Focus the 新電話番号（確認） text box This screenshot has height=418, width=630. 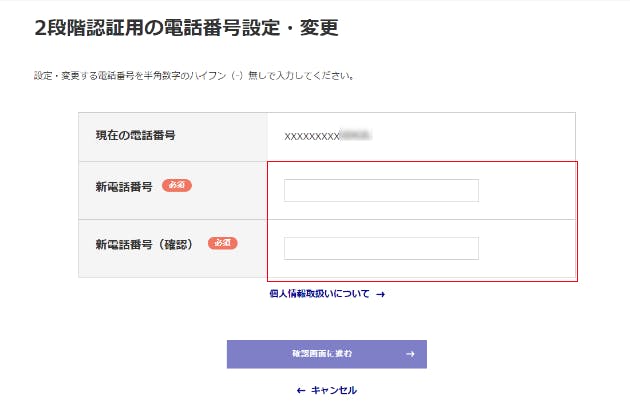point(381,248)
